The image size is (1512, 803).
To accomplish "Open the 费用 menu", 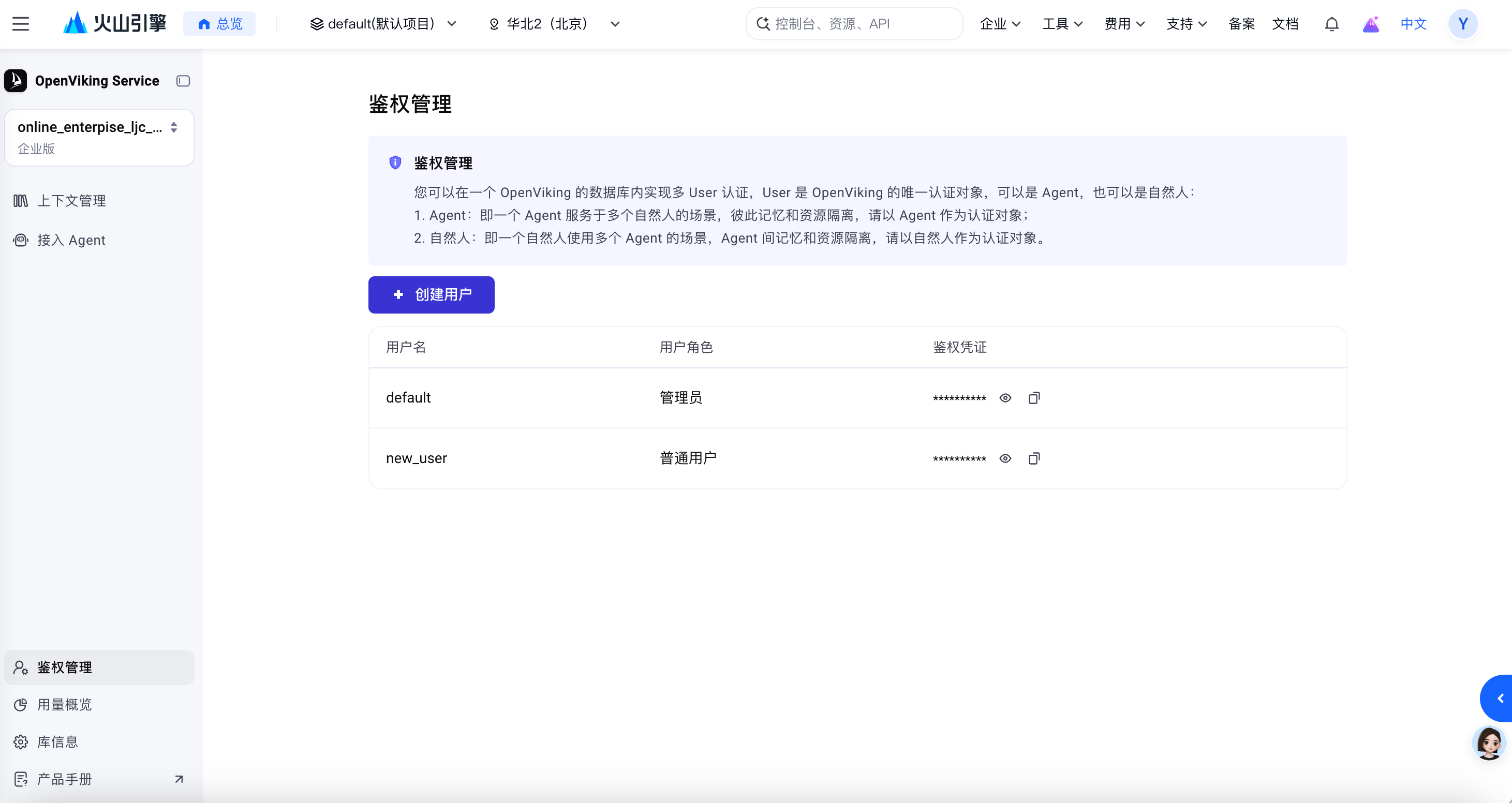I will point(1124,24).
